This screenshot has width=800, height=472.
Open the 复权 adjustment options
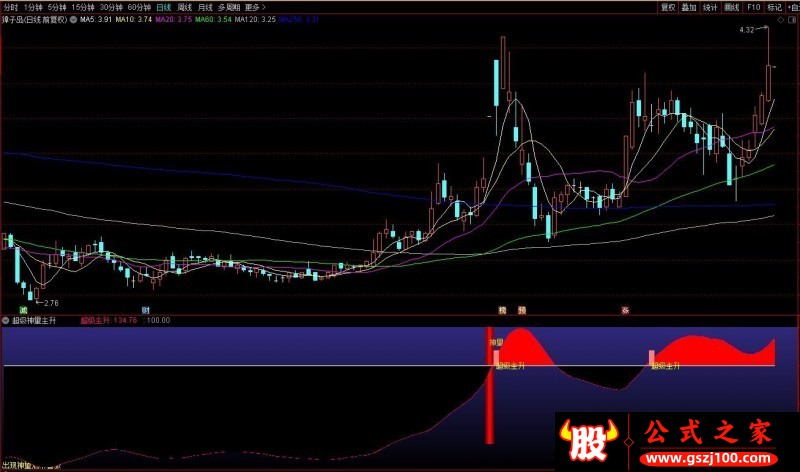(x=668, y=7)
